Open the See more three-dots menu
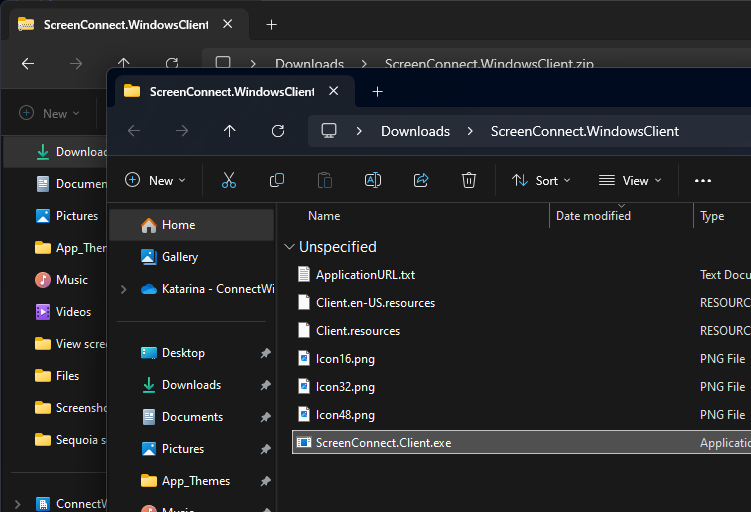The image size is (751, 512). coord(702,180)
